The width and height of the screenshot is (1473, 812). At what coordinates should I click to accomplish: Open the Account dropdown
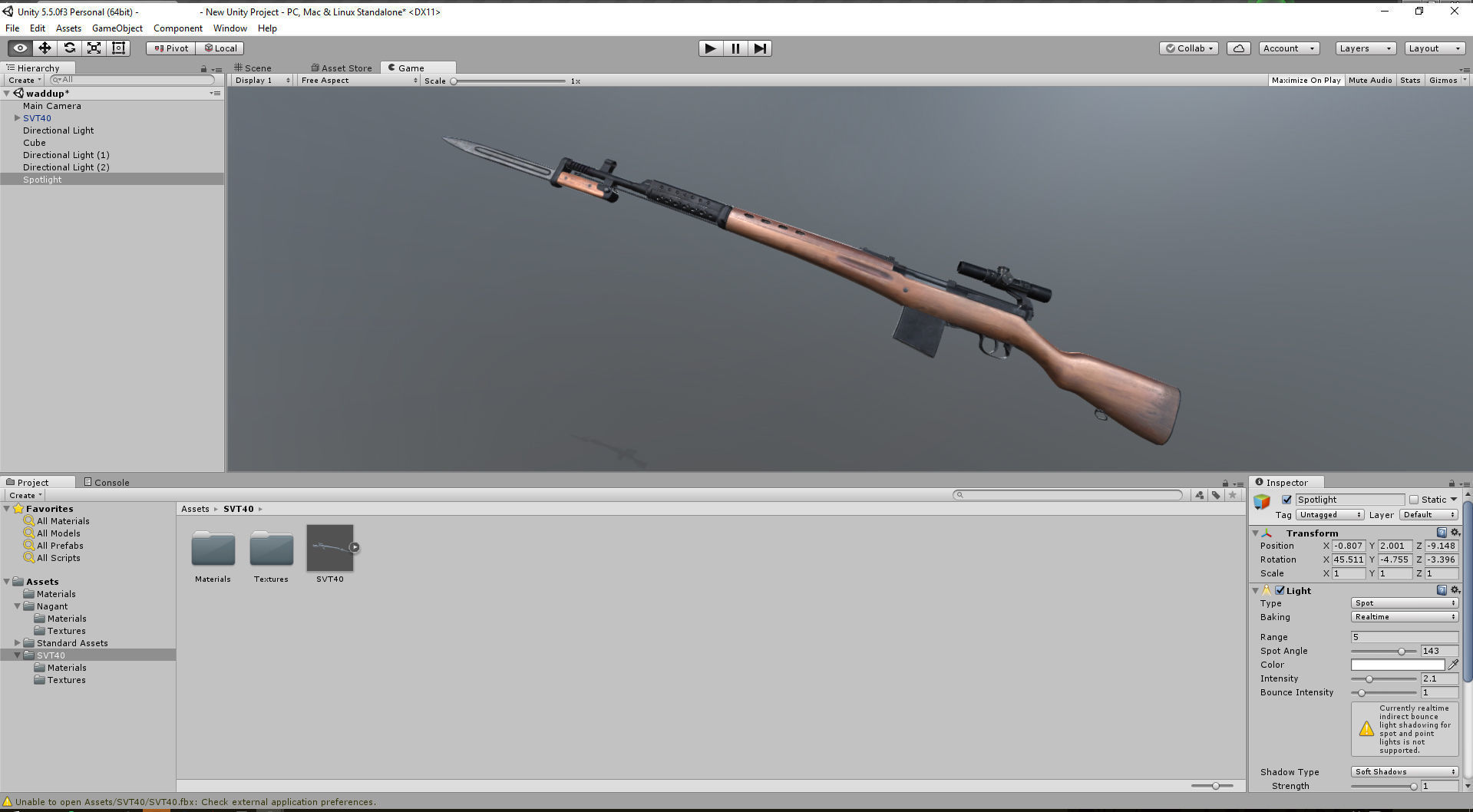tap(1289, 48)
